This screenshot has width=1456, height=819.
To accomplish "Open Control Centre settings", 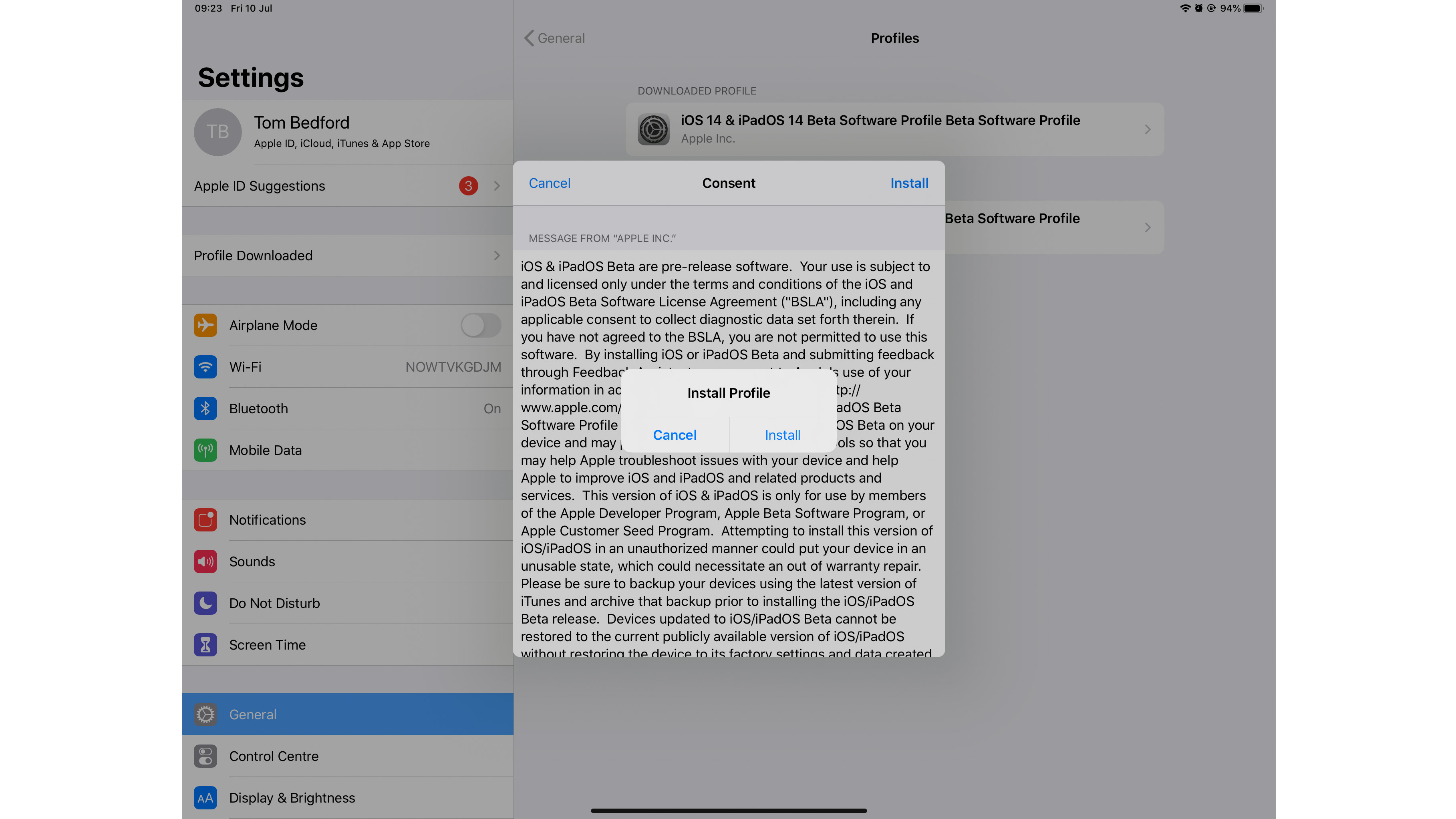I will pyautogui.click(x=347, y=756).
